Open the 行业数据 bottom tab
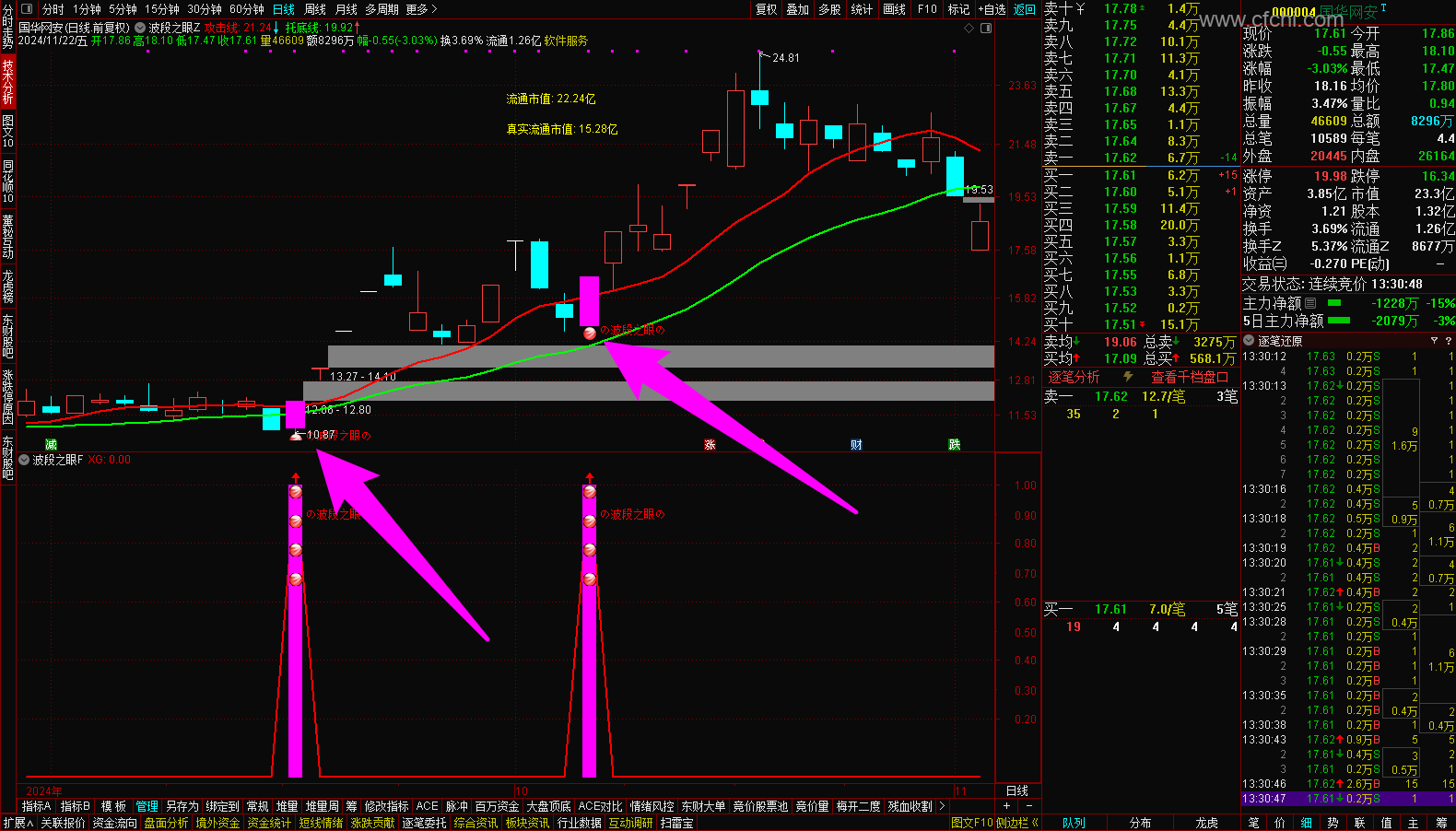Viewport: 1456px width, 831px height. (x=579, y=823)
